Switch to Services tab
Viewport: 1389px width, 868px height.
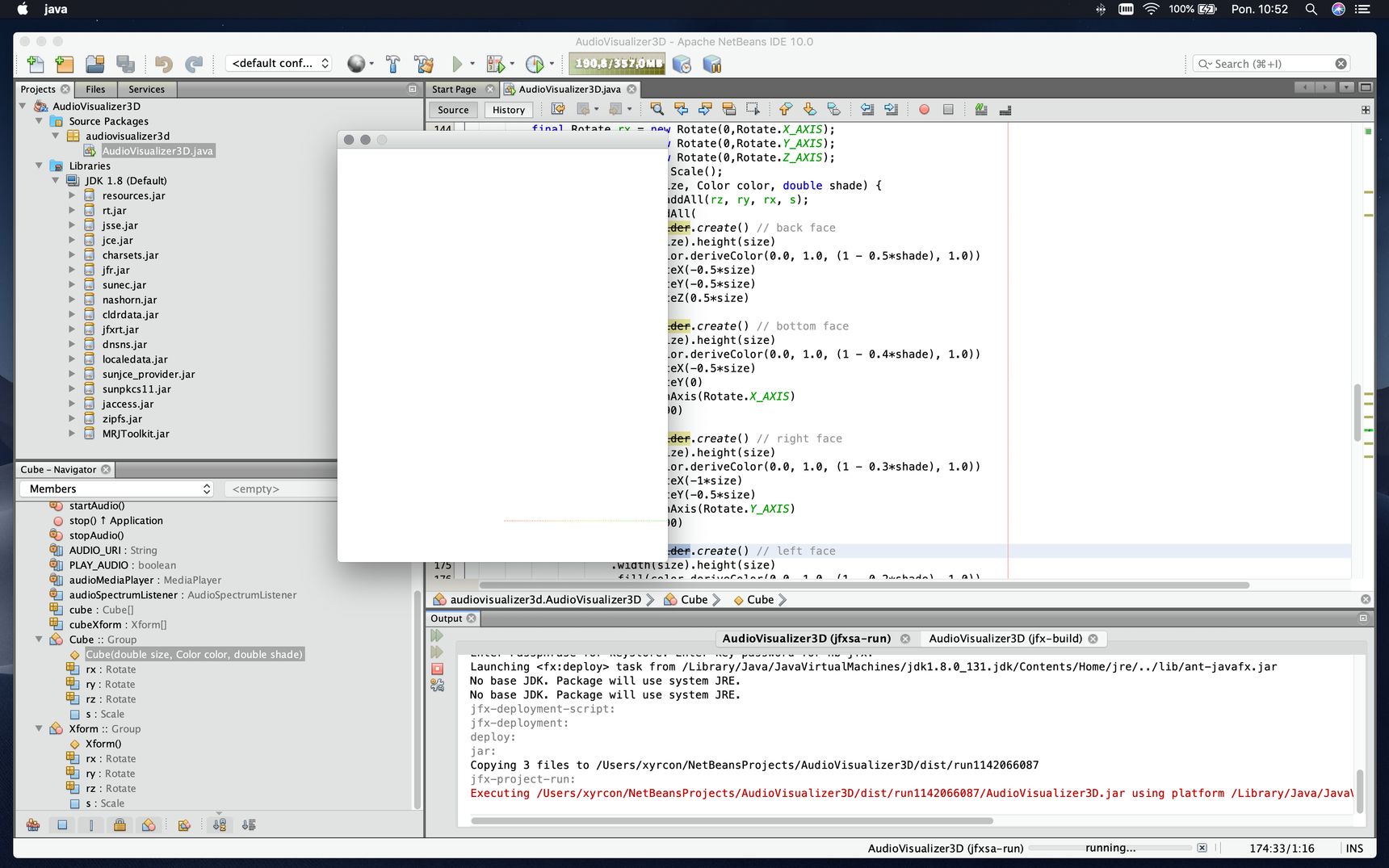pyautogui.click(x=146, y=90)
